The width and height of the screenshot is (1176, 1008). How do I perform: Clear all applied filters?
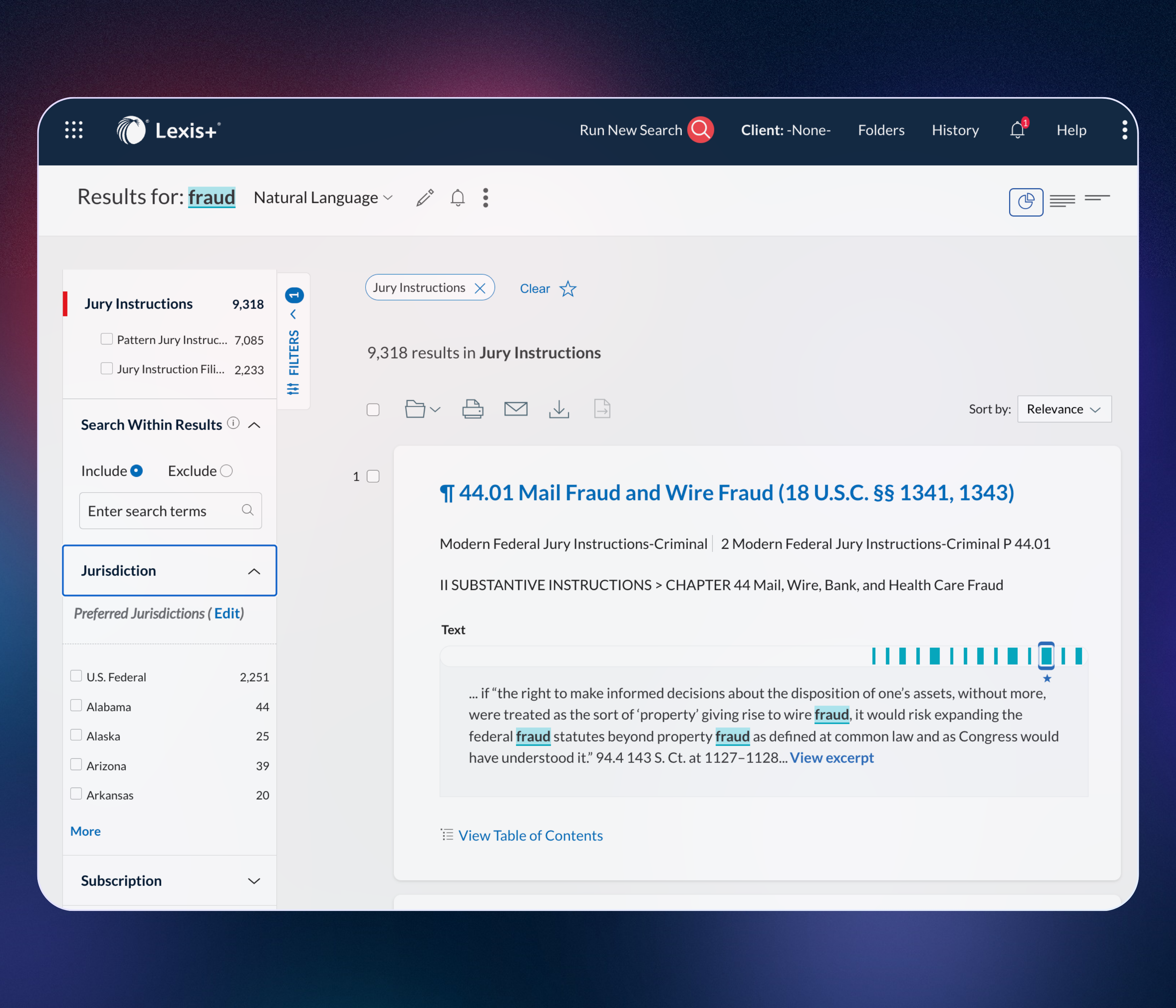[535, 288]
